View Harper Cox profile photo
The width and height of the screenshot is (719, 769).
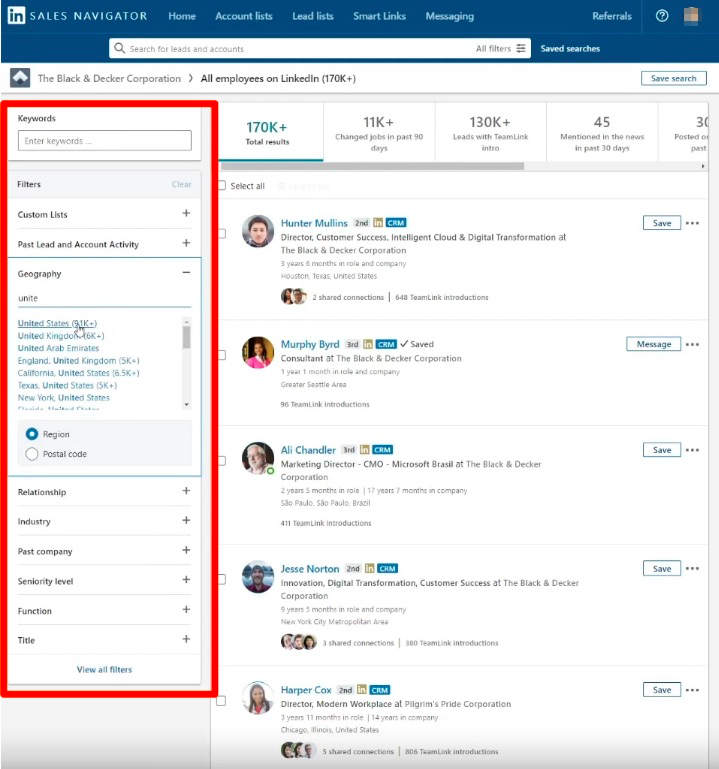(258, 698)
